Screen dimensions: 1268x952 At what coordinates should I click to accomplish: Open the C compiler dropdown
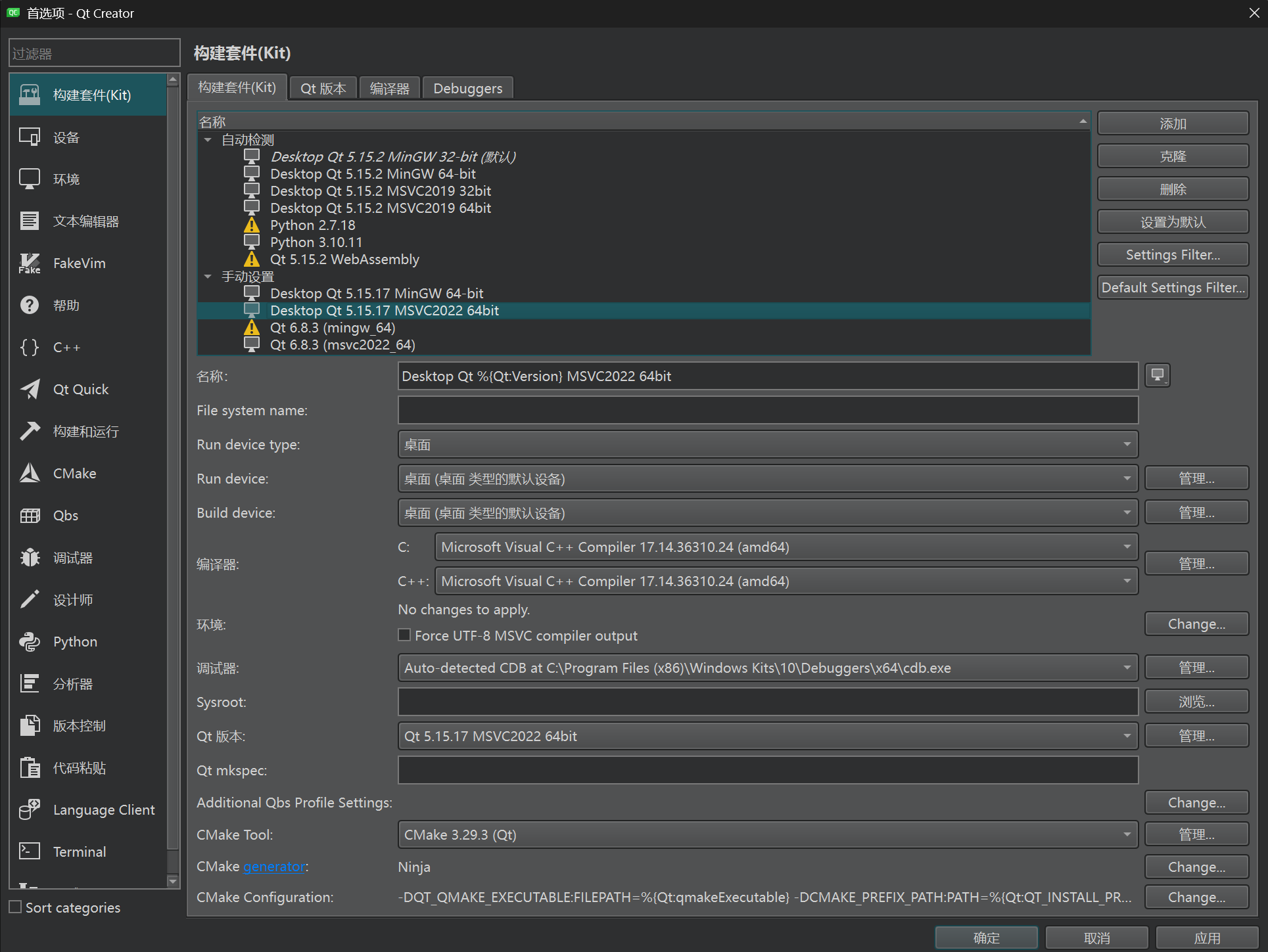tap(786, 547)
